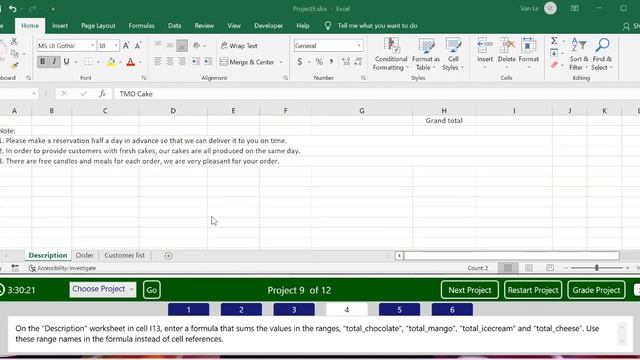Open the Formulas ribbon tab
Viewport: 640px width, 360px height.
141,26
